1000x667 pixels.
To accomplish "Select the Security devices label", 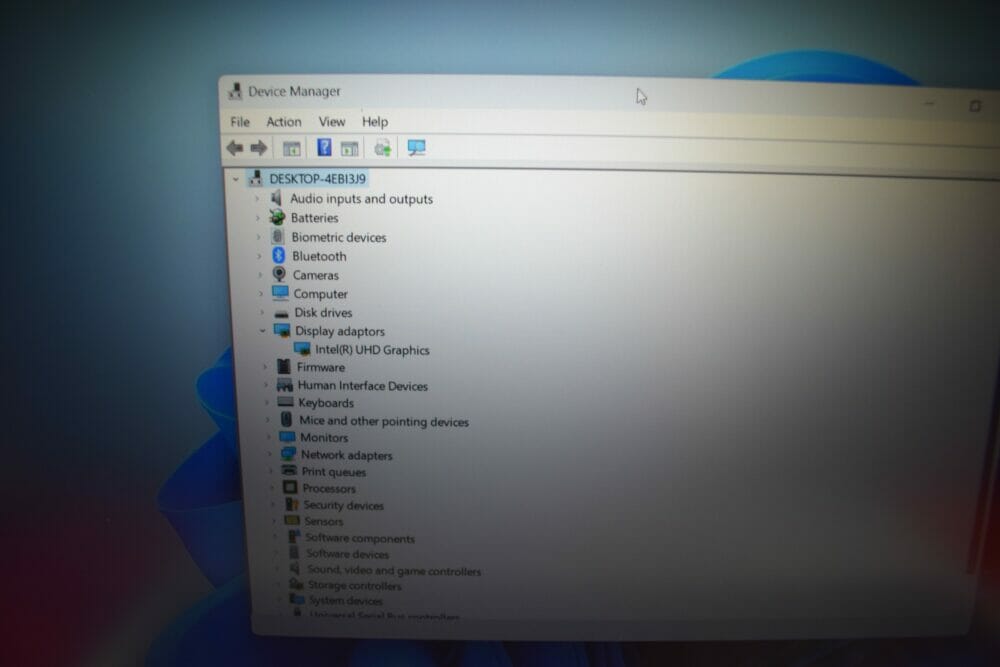I will (344, 505).
